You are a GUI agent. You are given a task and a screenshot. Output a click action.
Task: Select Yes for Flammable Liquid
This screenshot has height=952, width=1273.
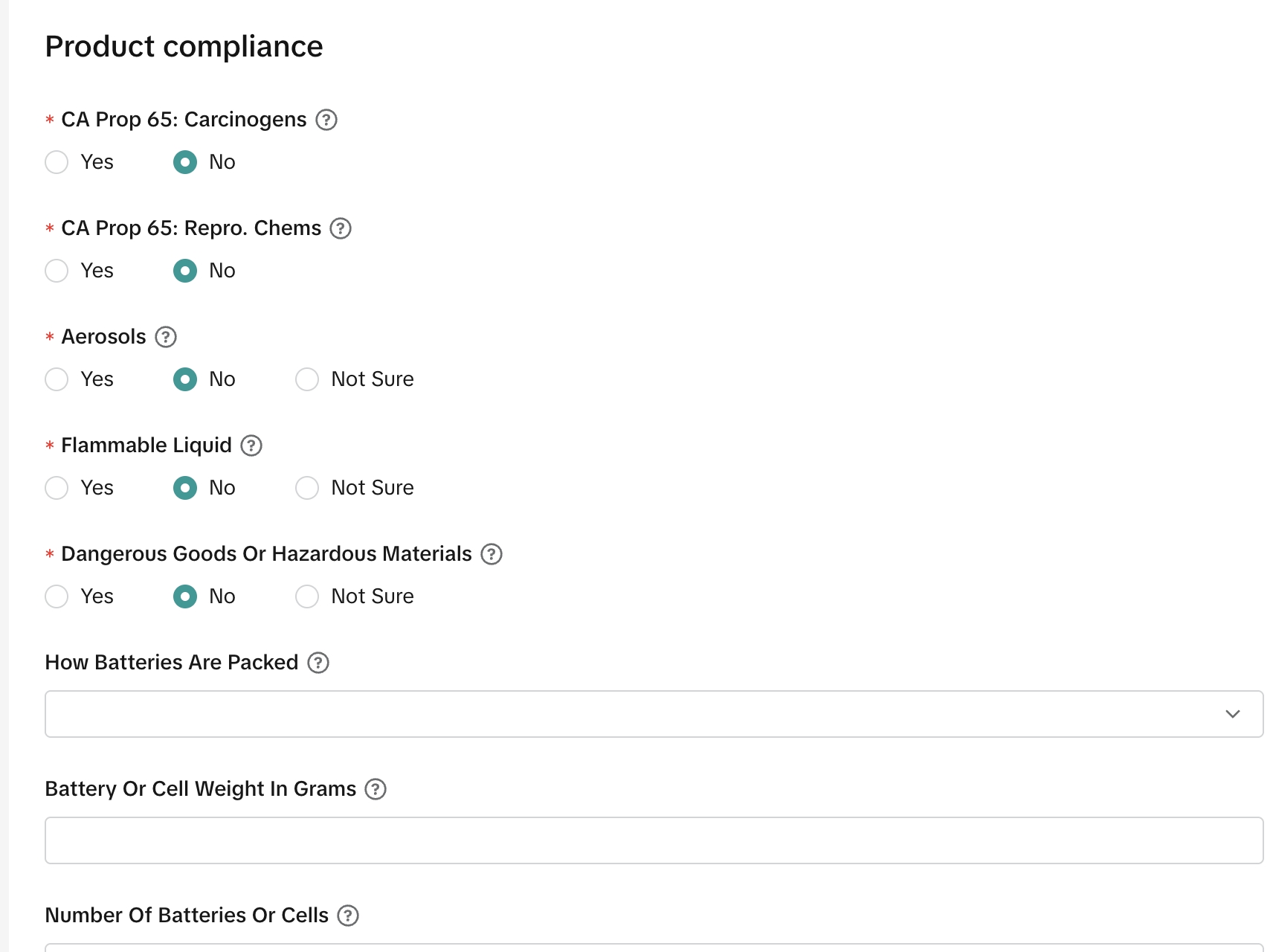[57, 488]
